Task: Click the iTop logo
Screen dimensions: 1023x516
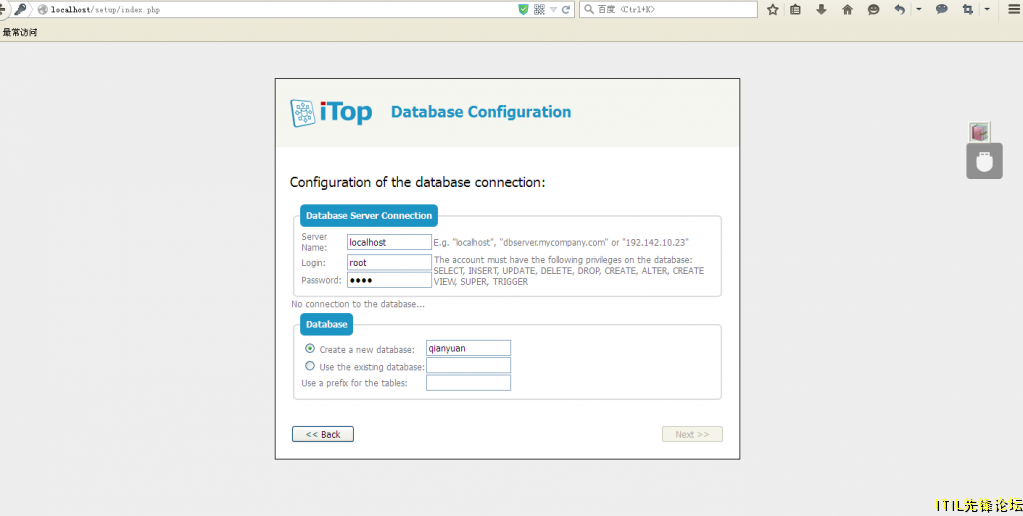Action: 331,112
